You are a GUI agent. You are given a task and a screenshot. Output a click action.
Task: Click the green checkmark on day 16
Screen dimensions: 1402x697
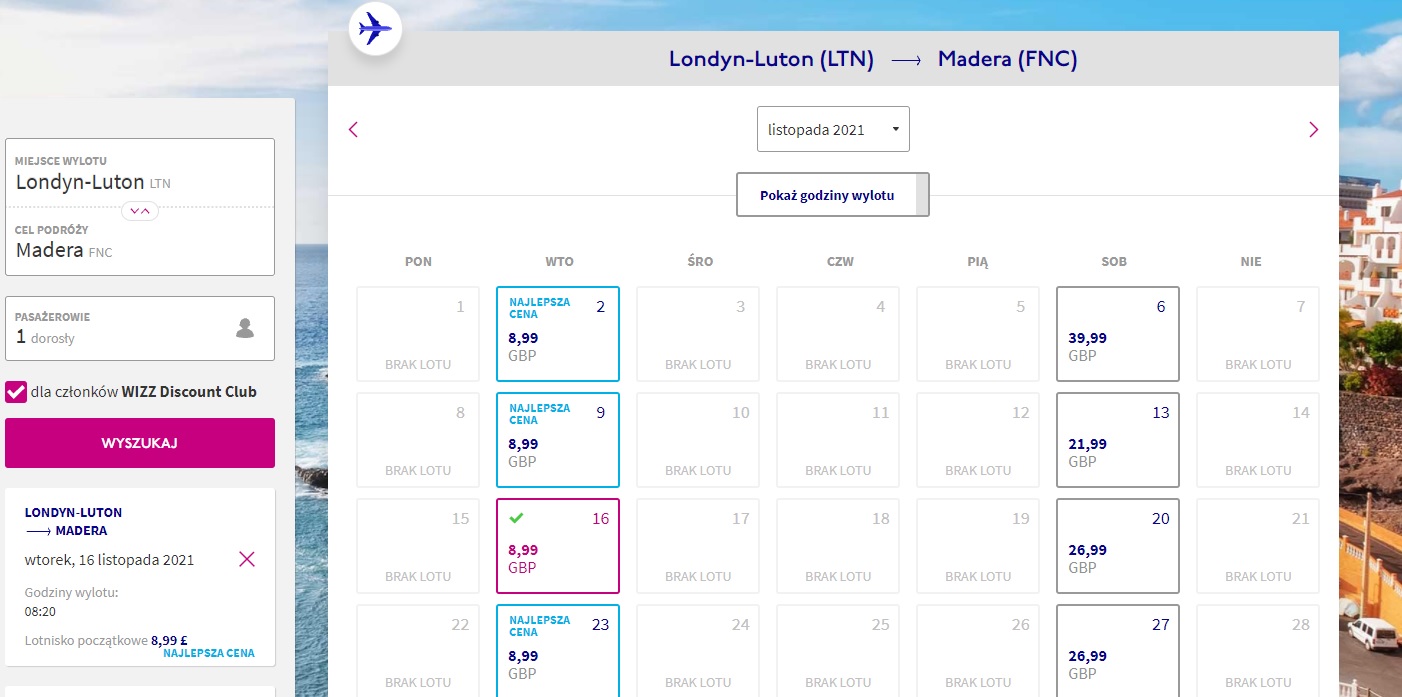[517, 518]
